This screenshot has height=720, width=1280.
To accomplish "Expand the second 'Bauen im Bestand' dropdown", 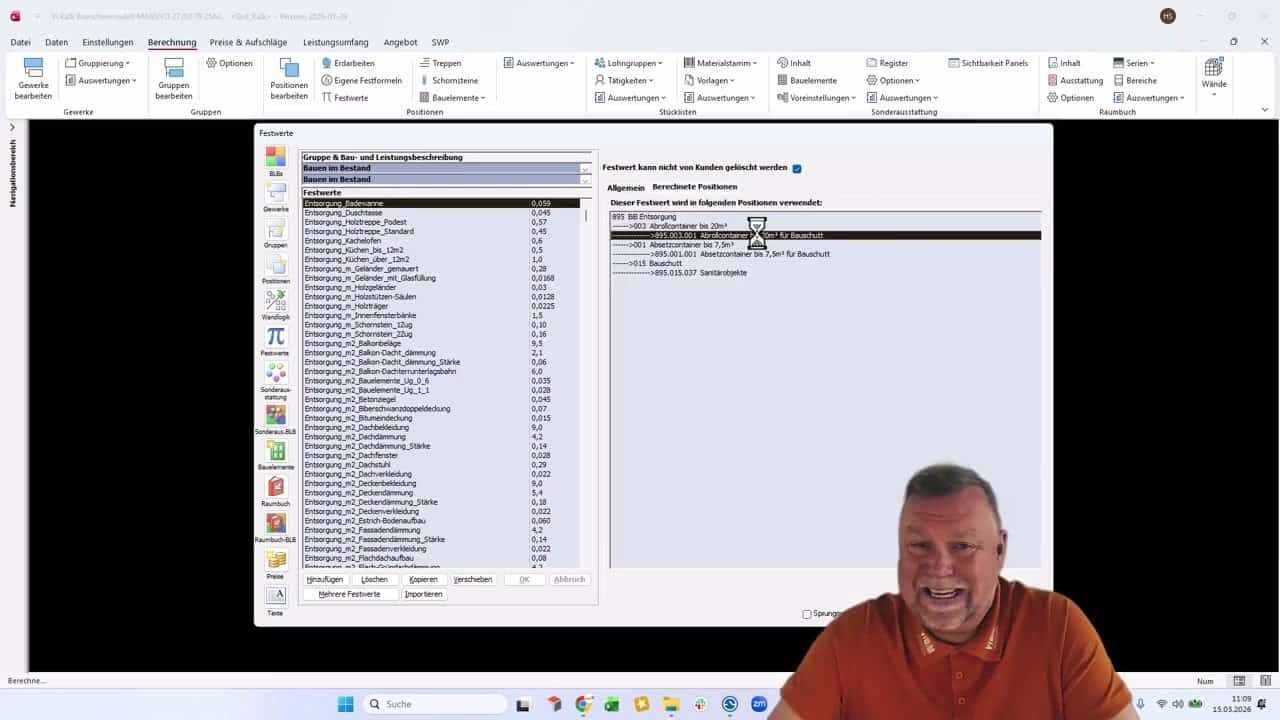I will point(585,180).
